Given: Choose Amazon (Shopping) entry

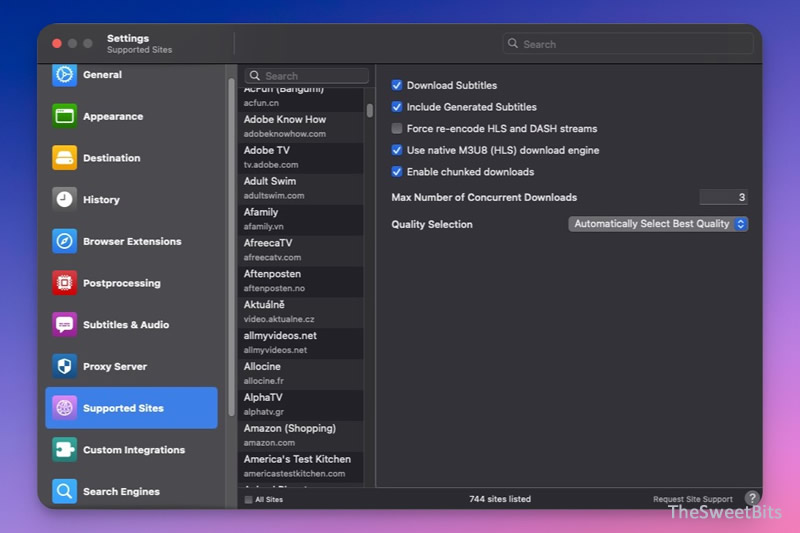Looking at the screenshot, I should (301, 435).
